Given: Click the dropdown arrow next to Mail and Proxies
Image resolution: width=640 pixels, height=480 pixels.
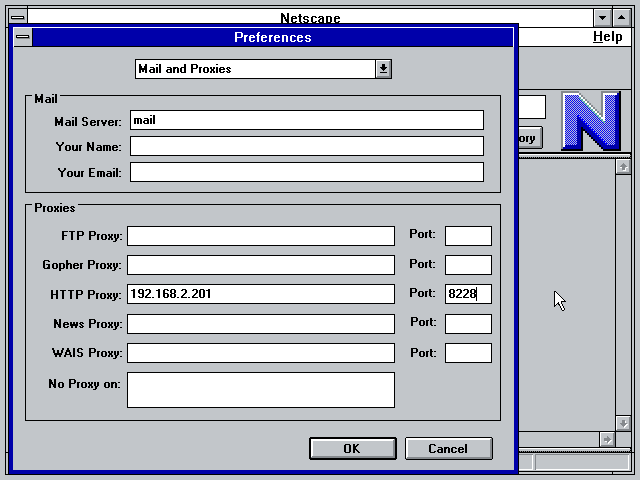Looking at the screenshot, I should pyautogui.click(x=383, y=69).
